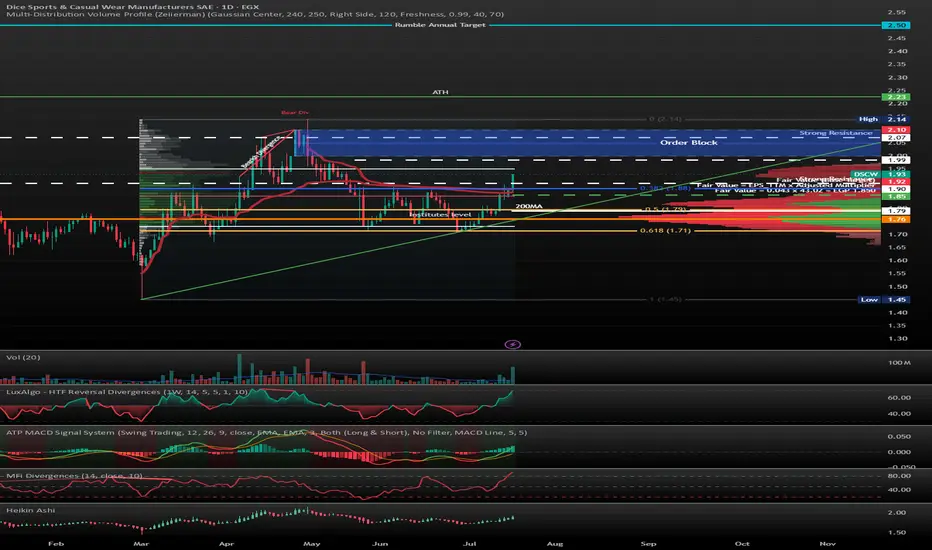The width and height of the screenshot is (932, 550).
Task: Click the white 2.07 price tag
Action: pos(896,137)
